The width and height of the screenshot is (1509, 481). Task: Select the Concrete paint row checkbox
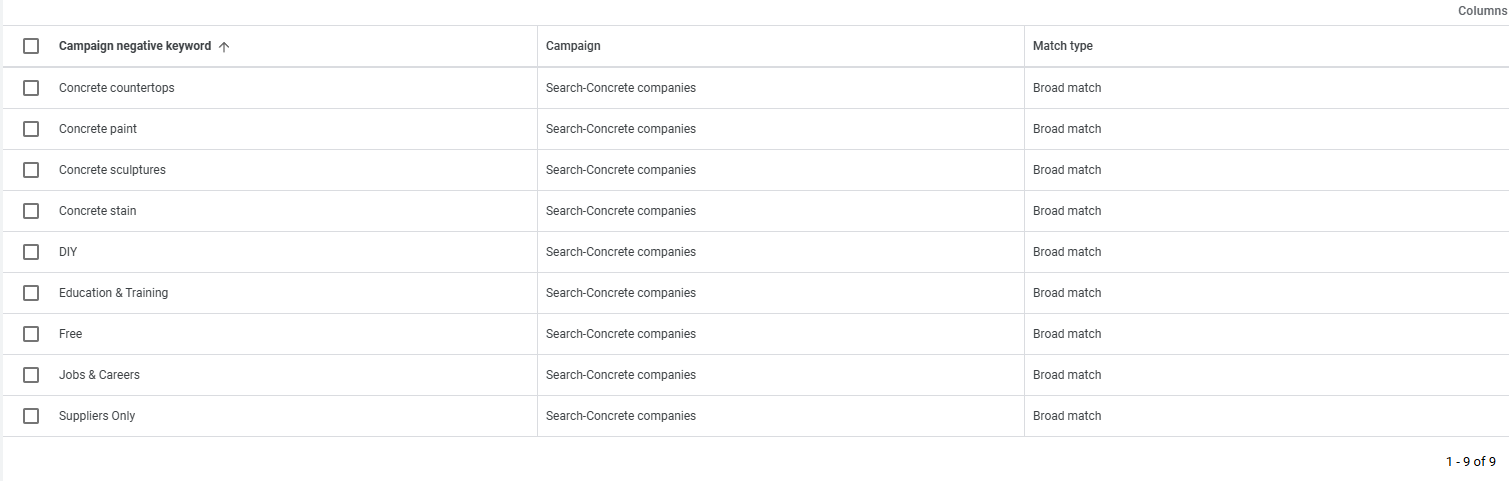click(x=31, y=129)
